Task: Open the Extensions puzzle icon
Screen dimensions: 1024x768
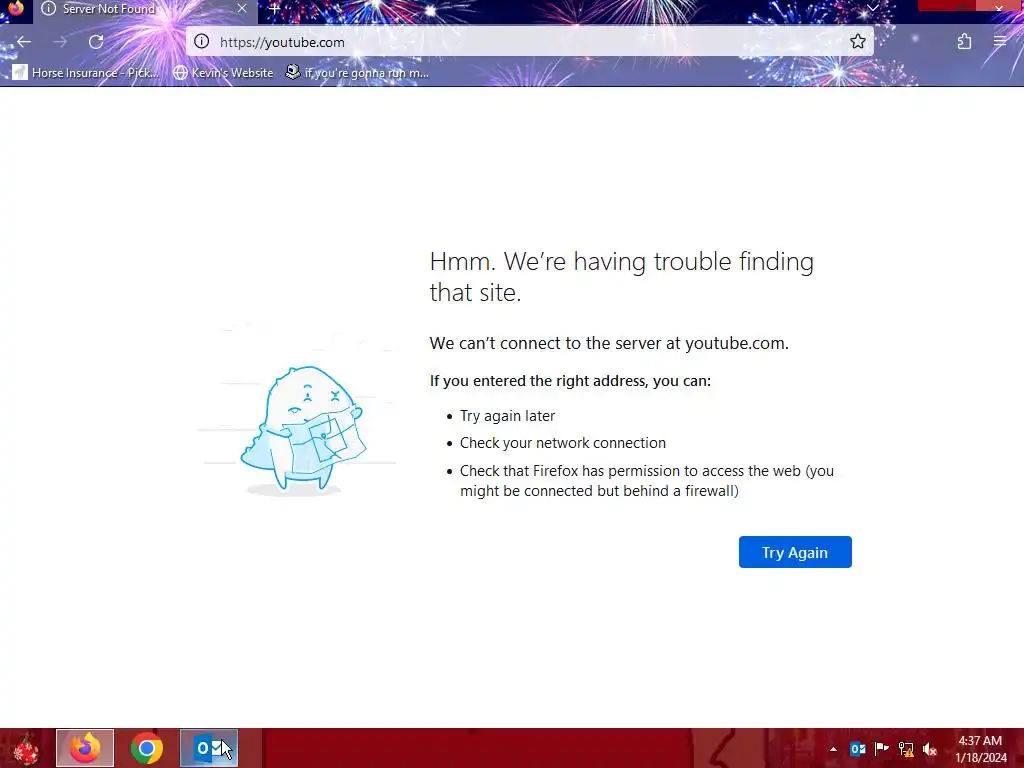Action: tap(964, 42)
